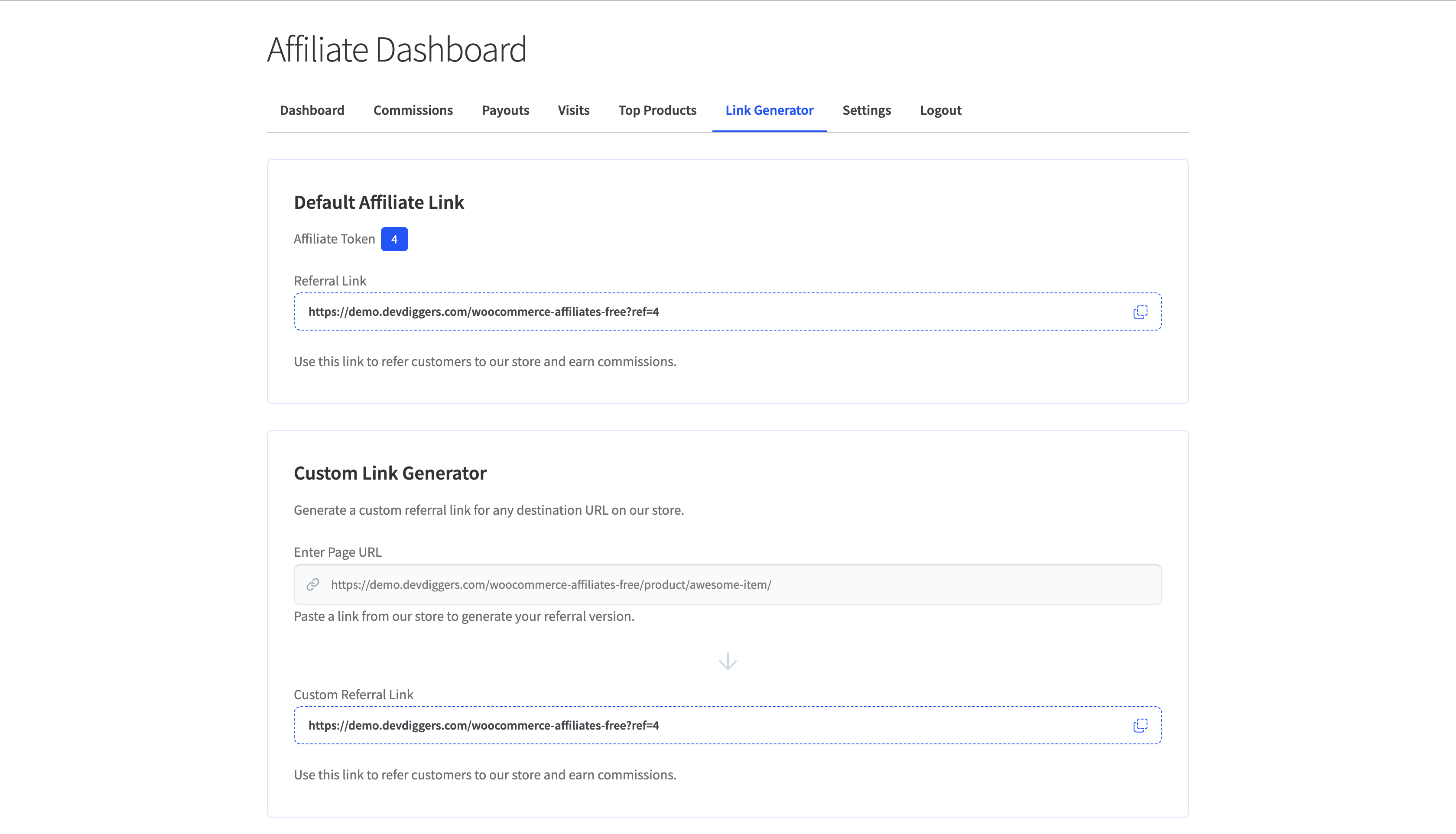
Task: Select the Link Generator tab
Action: pos(769,110)
